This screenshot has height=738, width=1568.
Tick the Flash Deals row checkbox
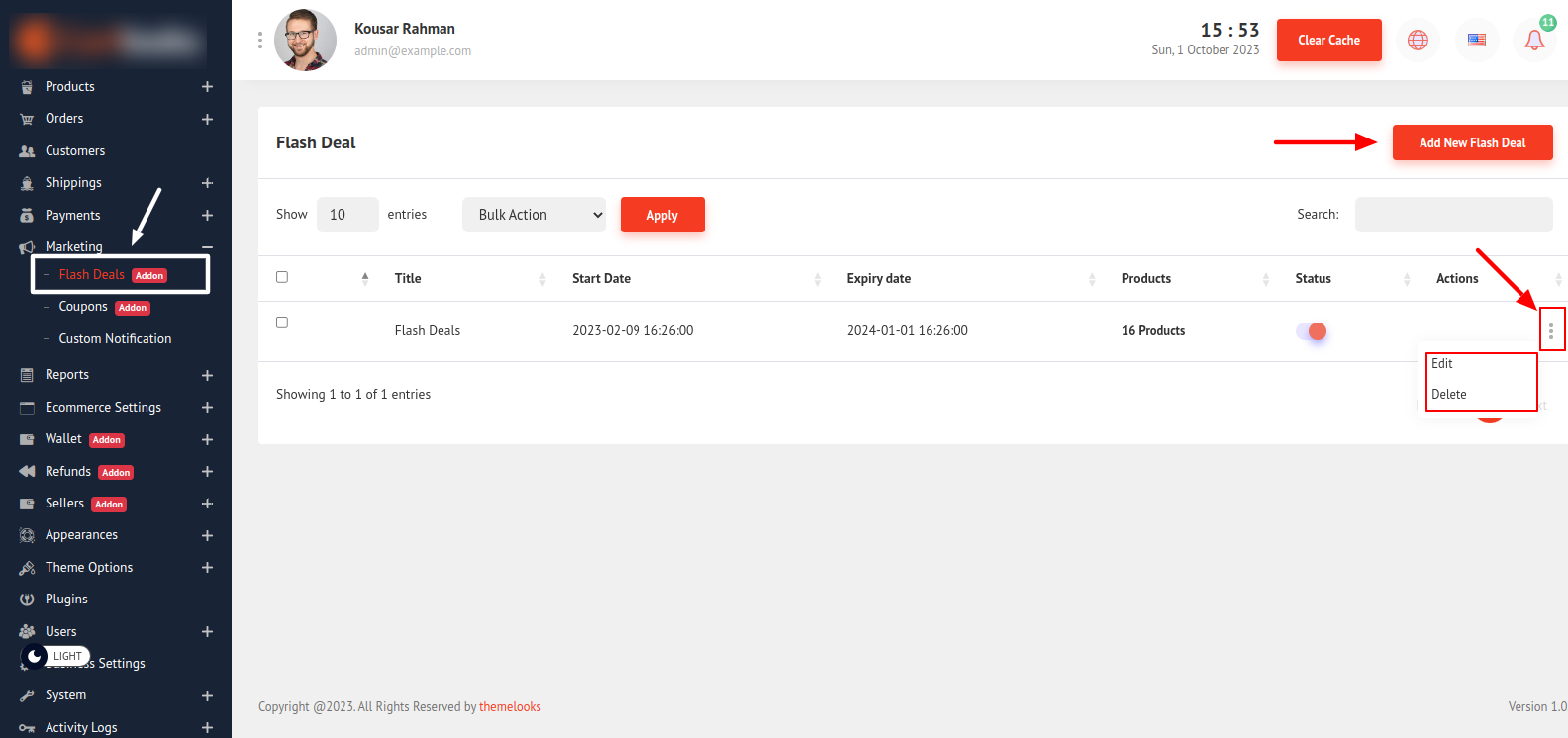click(x=282, y=323)
